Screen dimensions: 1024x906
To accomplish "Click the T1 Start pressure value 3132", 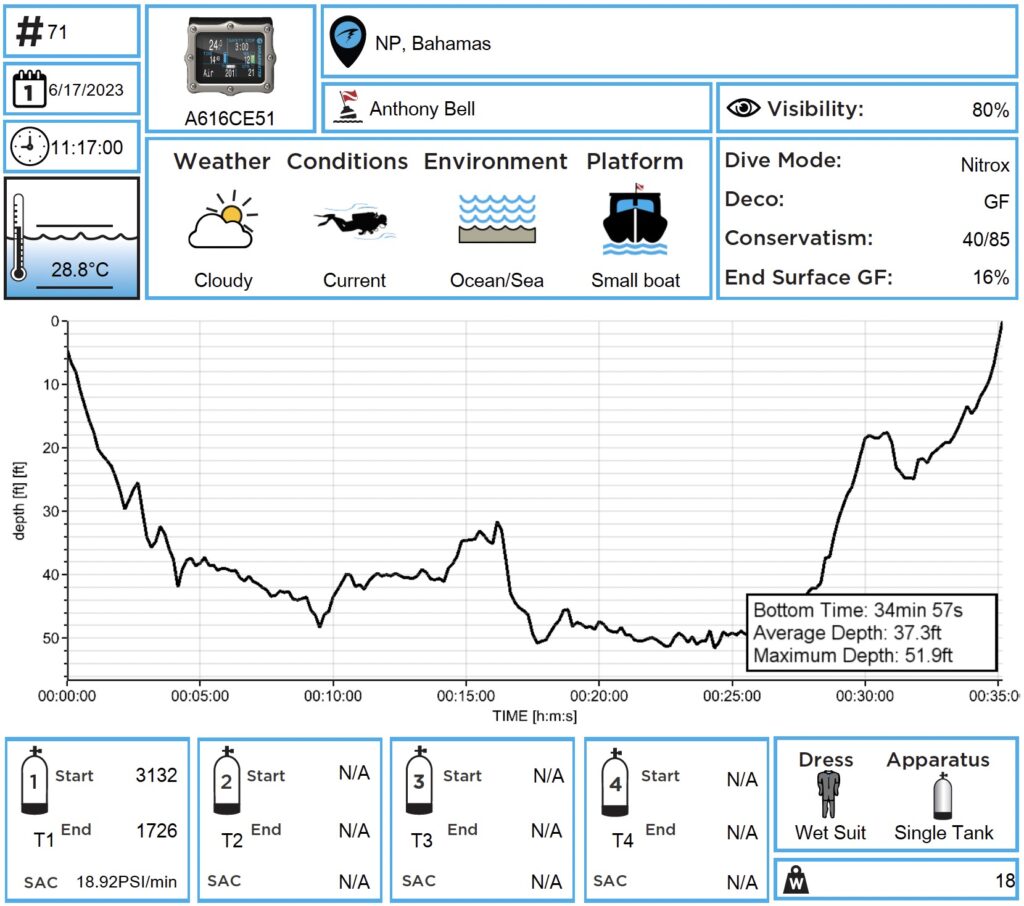I will point(156,775).
